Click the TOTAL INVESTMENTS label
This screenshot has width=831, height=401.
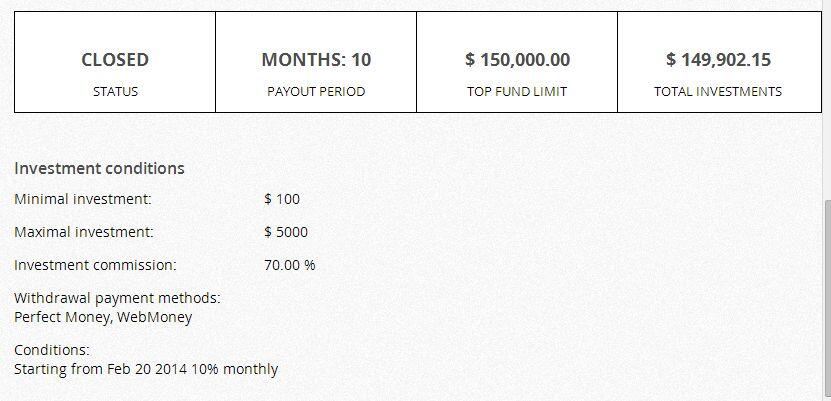pos(718,91)
